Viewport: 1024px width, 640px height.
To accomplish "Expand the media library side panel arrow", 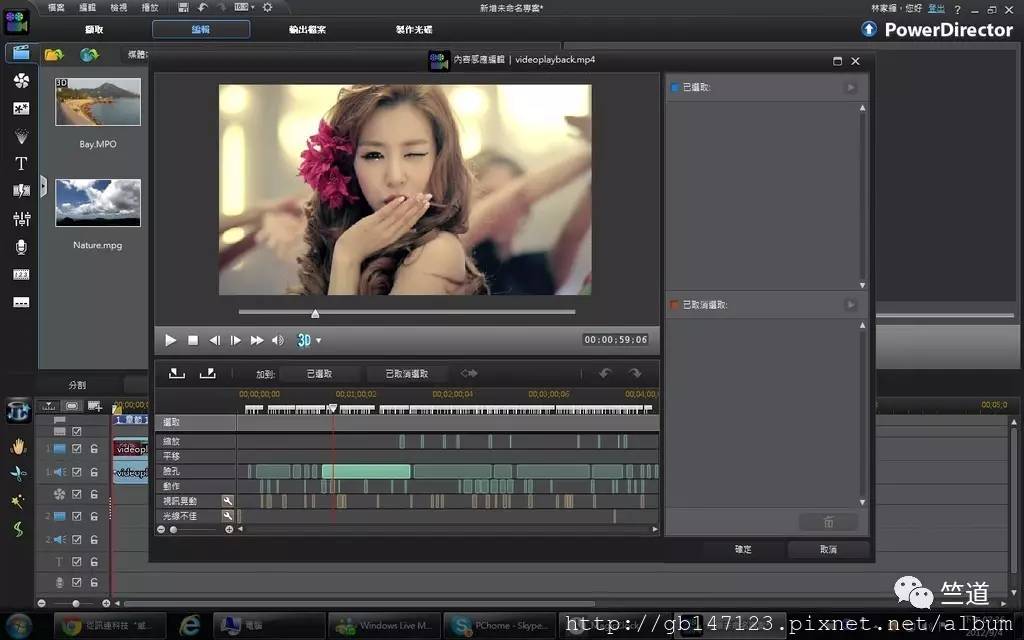I will (x=43, y=185).
